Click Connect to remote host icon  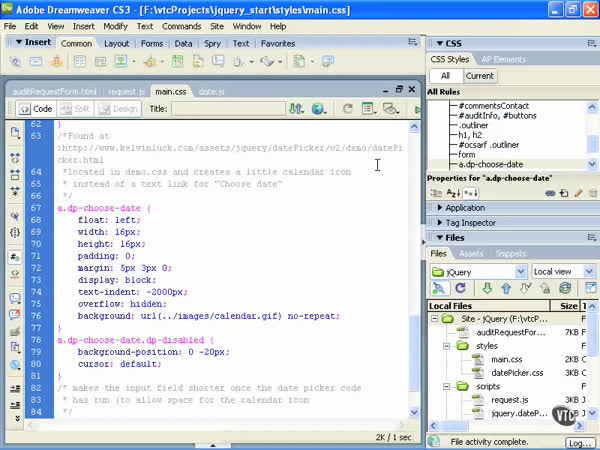tap(439, 288)
